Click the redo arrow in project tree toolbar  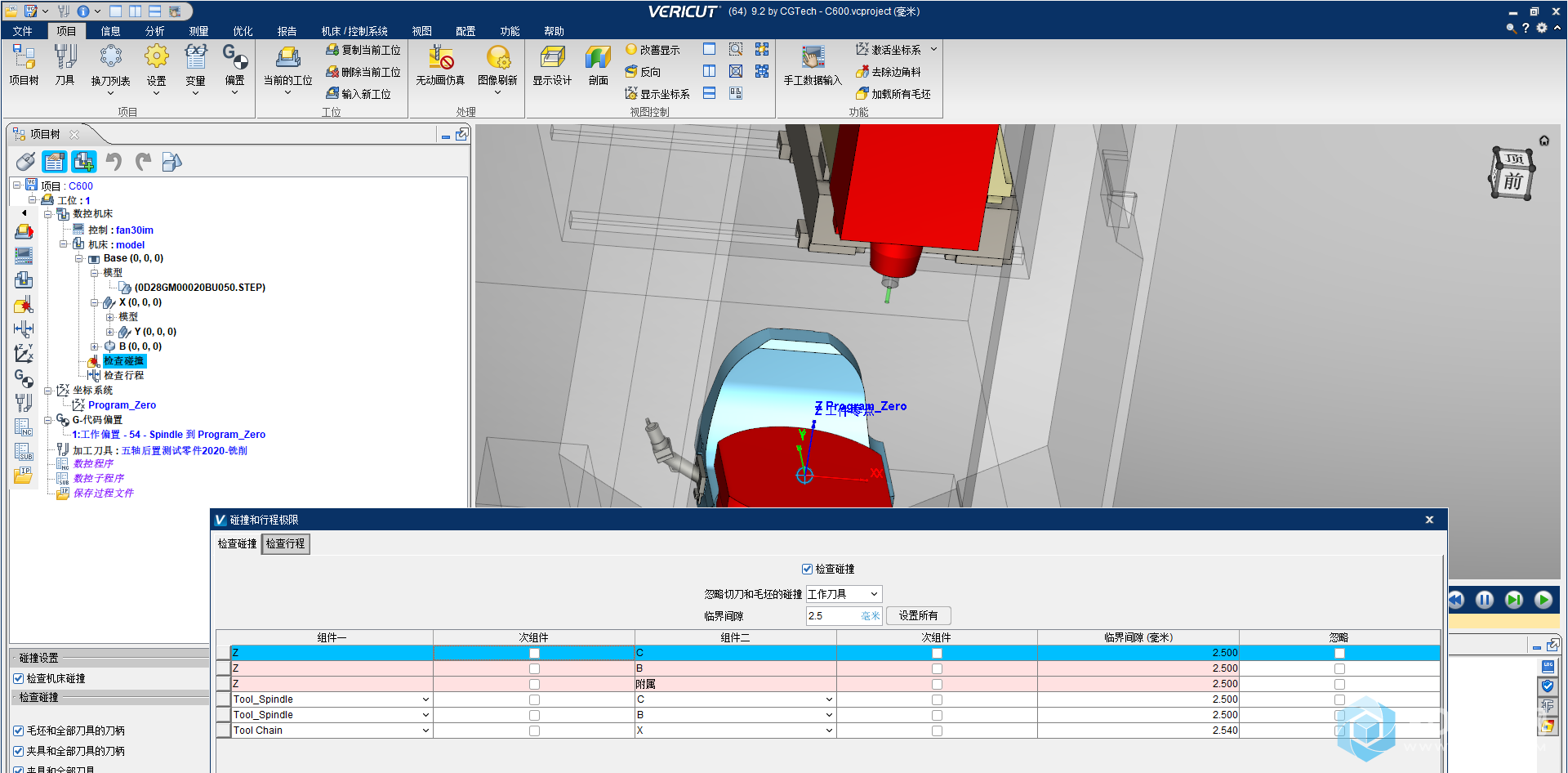coord(143,162)
